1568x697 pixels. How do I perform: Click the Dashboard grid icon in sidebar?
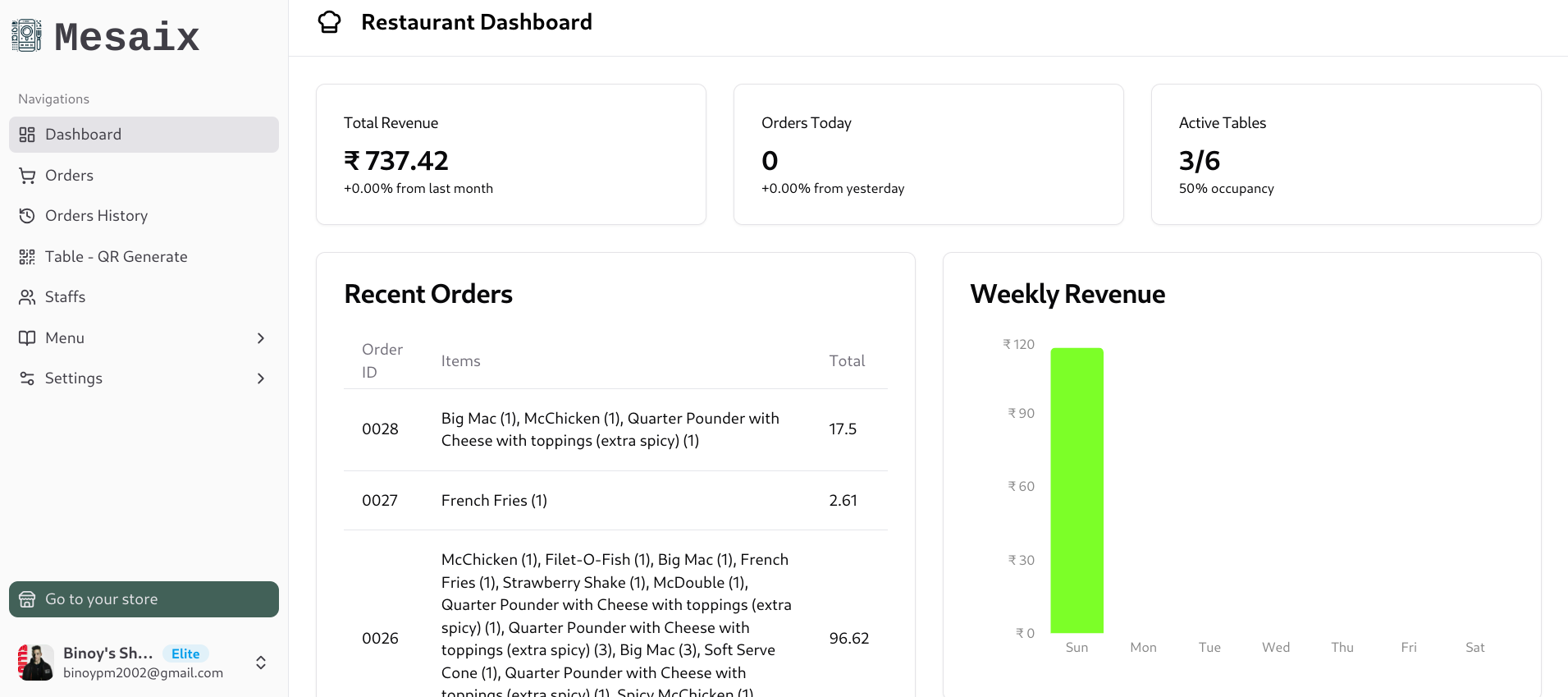(27, 135)
